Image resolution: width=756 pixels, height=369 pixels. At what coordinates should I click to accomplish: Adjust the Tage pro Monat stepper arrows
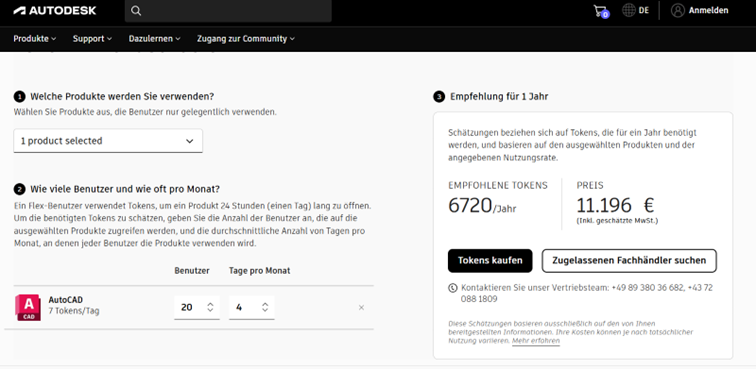point(265,307)
